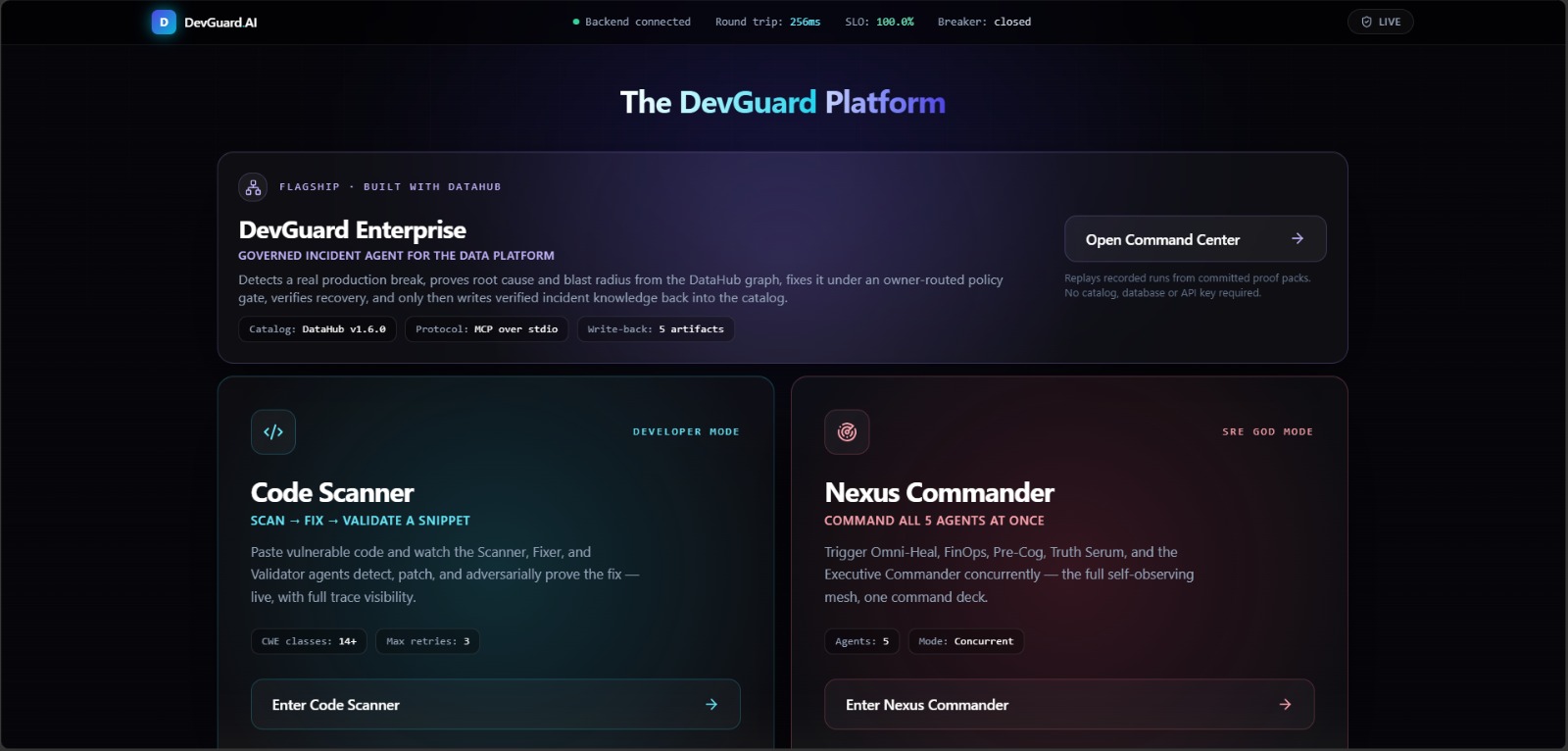The height and width of the screenshot is (751, 1568).
Task: Click the arrow in Enter Code Scanner
Action: click(711, 704)
